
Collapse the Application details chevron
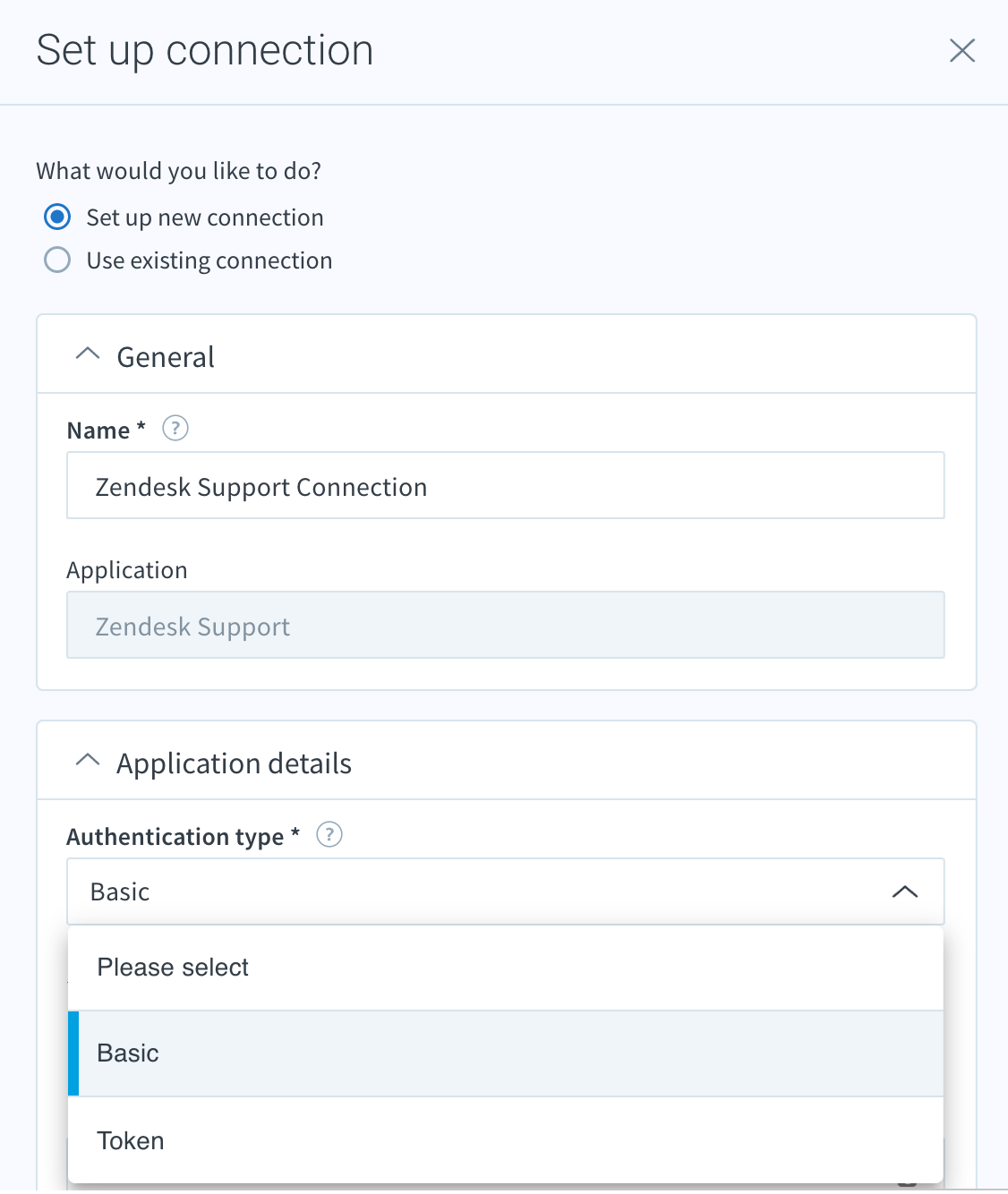pyautogui.click(x=88, y=762)
